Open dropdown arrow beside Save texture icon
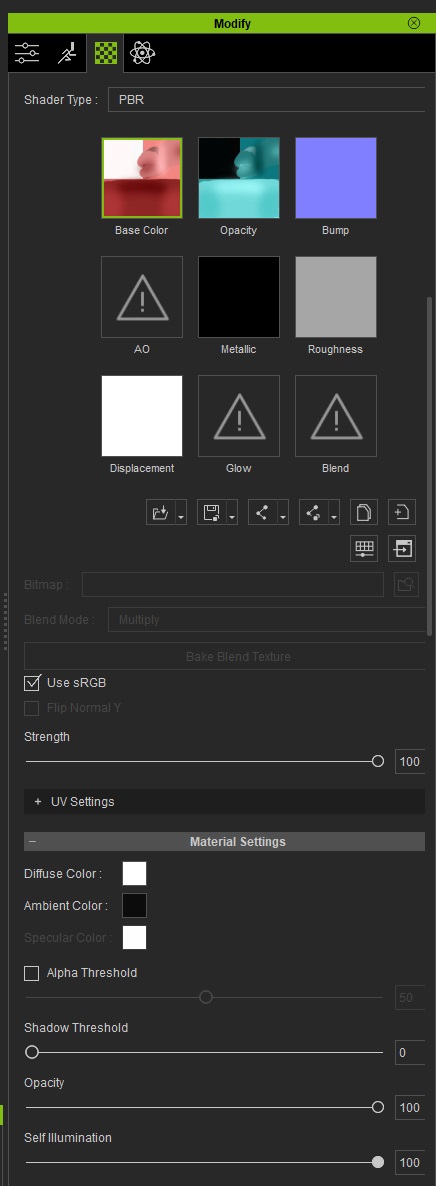 coord(232,514)
